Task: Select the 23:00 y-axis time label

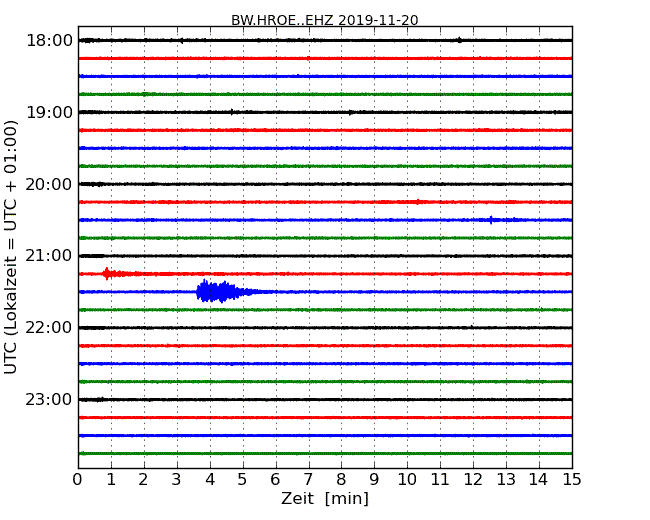Action: click(x=49, y=399)
